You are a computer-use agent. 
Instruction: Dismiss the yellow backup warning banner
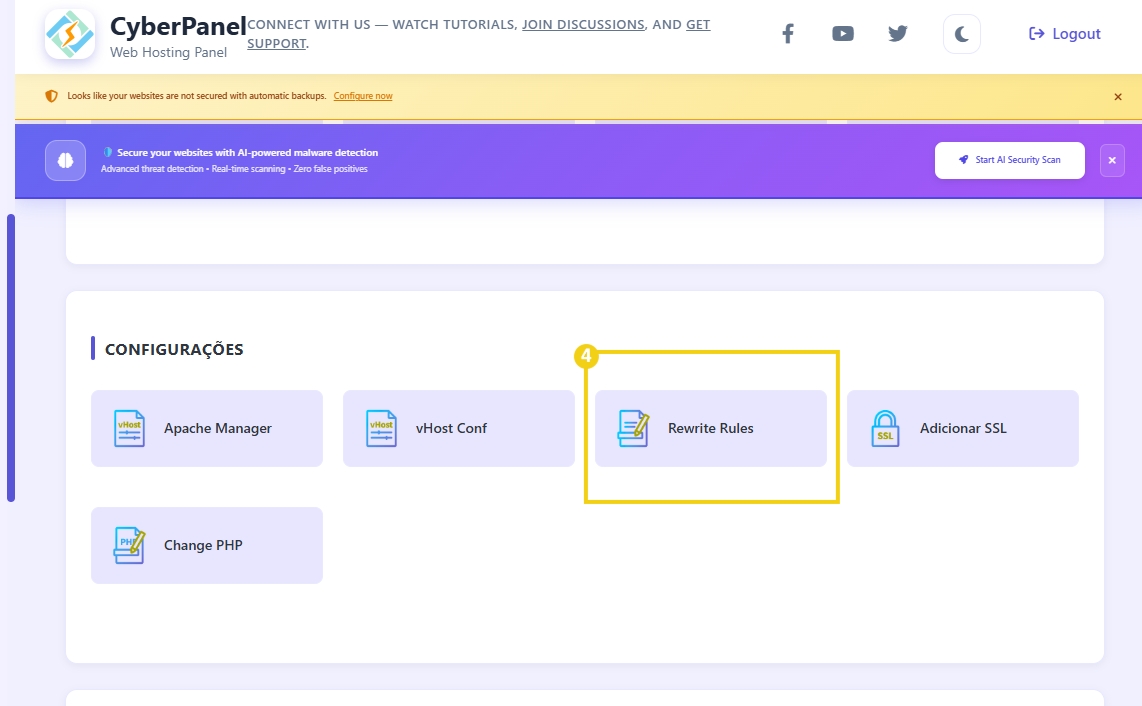(x=1117, y=96)
